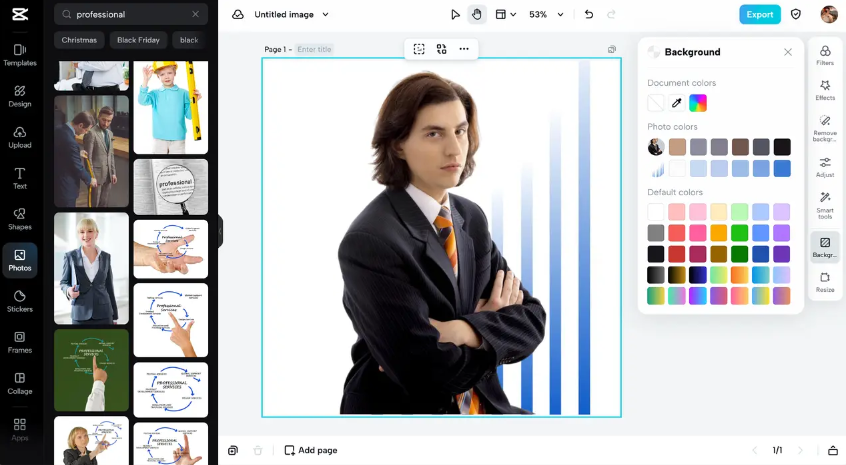846x465 pixels.
Task: Open the 53% zoom dropdown
Action: pyautogui.click(x=561, y=15)
